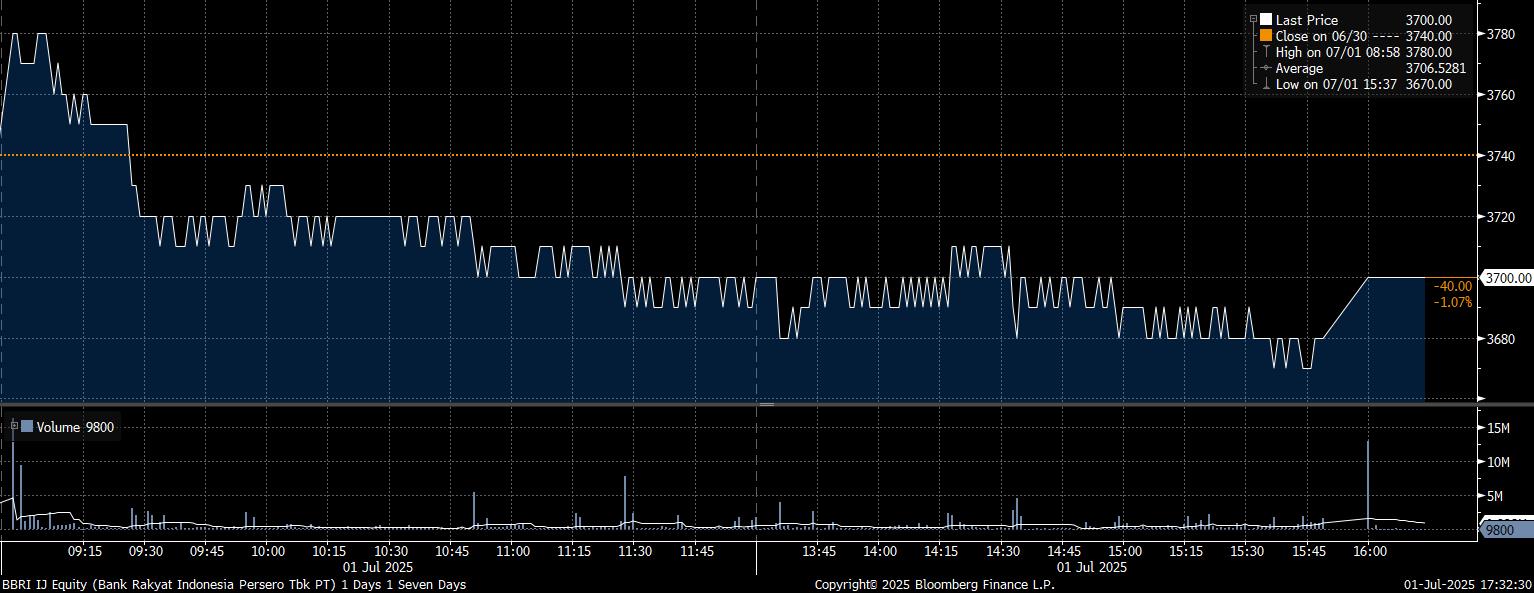This screenshot has width=1534, height=593.
Task: Select the Last Price legend label
Action: 1306,20
